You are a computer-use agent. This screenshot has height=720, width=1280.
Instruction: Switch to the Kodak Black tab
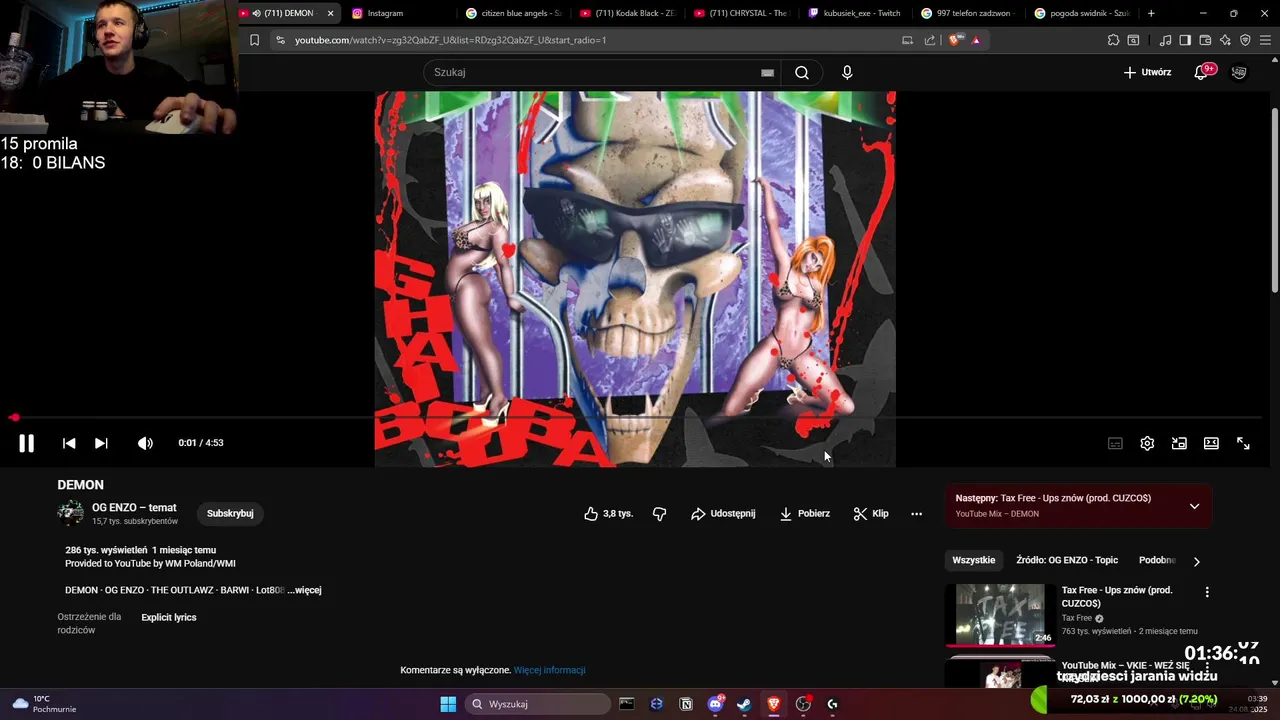[x=628, y=13]
